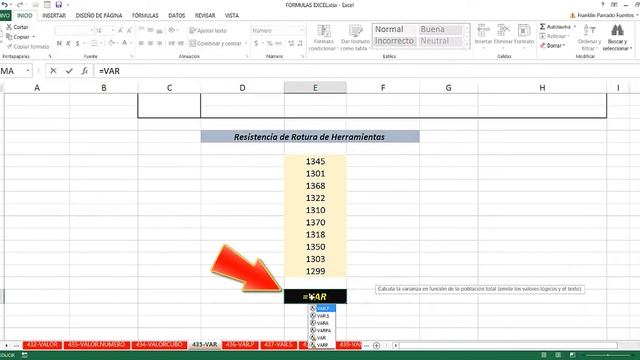Apply the Incorrecto cell style

tap(394, 41)
